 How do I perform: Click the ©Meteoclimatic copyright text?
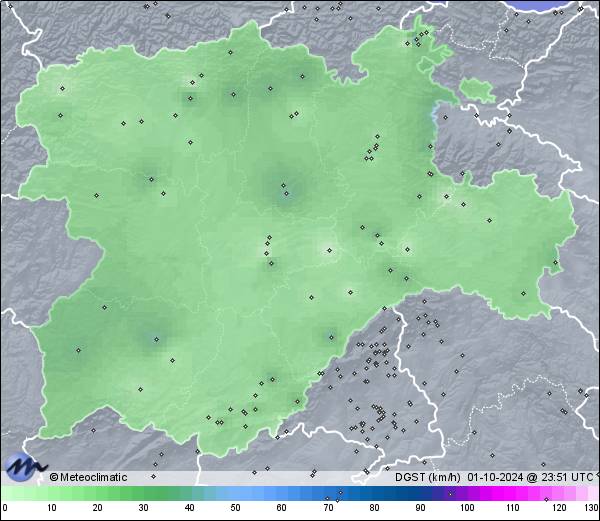pos(88,477)
